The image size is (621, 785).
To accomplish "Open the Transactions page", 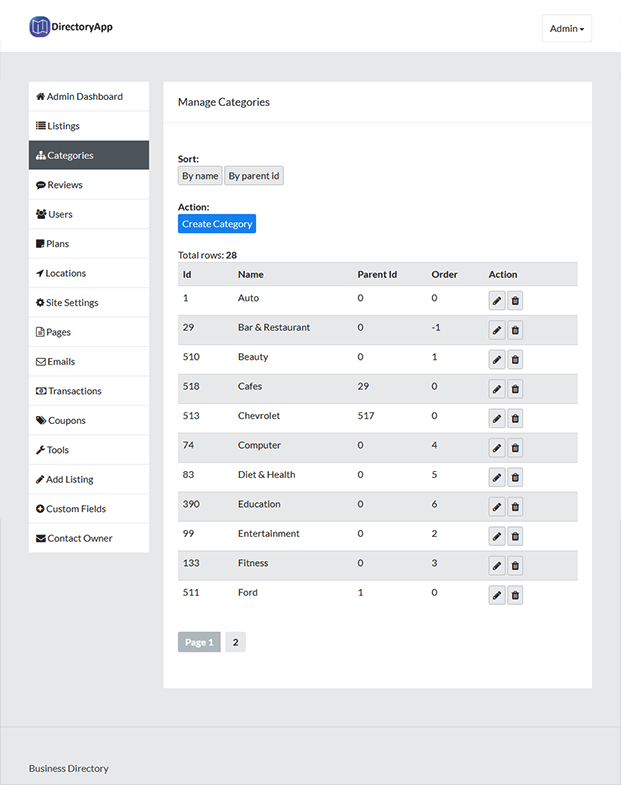I will (89, 391).
